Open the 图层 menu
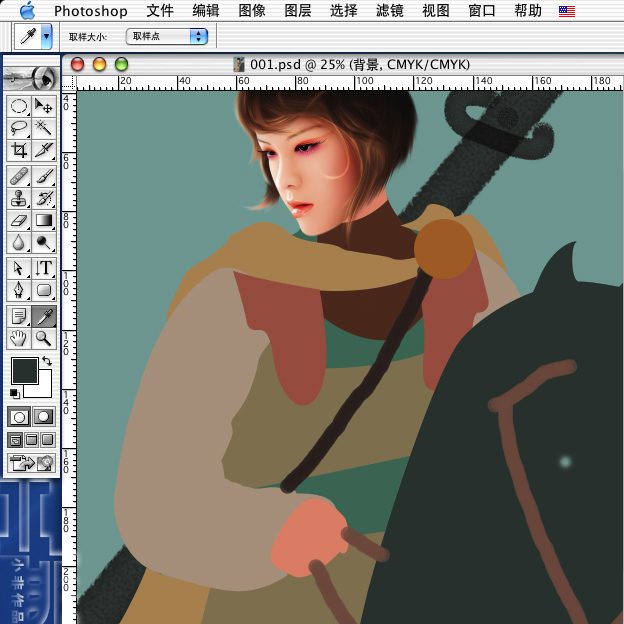This screenshot has width=624, height=624. pos(298,11)
